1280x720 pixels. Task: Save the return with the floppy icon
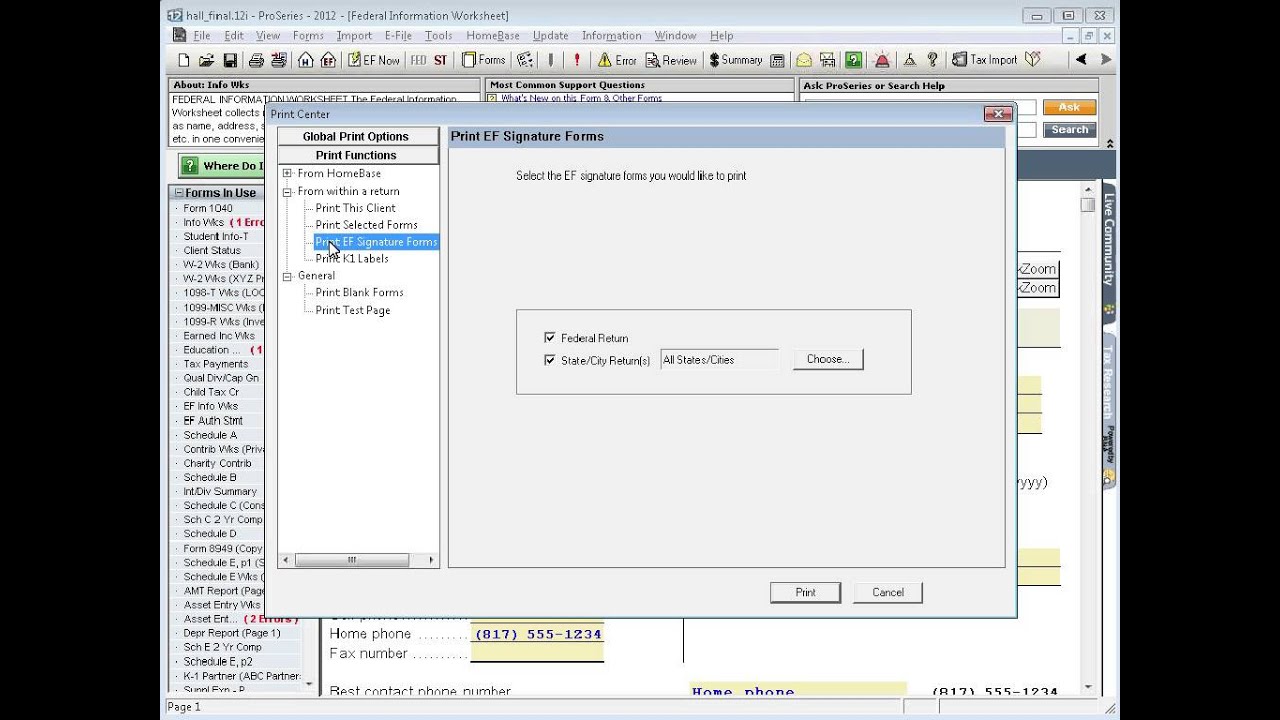[x=230, y=60]
